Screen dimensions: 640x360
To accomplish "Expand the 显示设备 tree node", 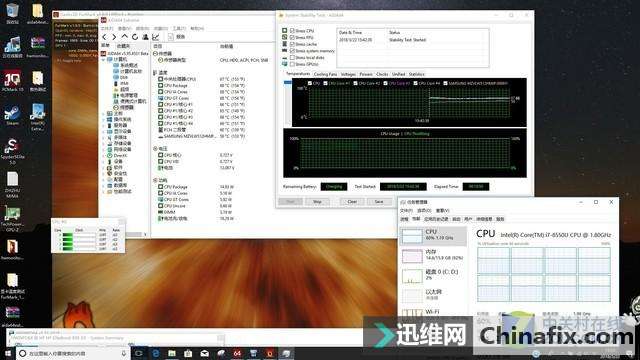I will (x=104, y=131).
